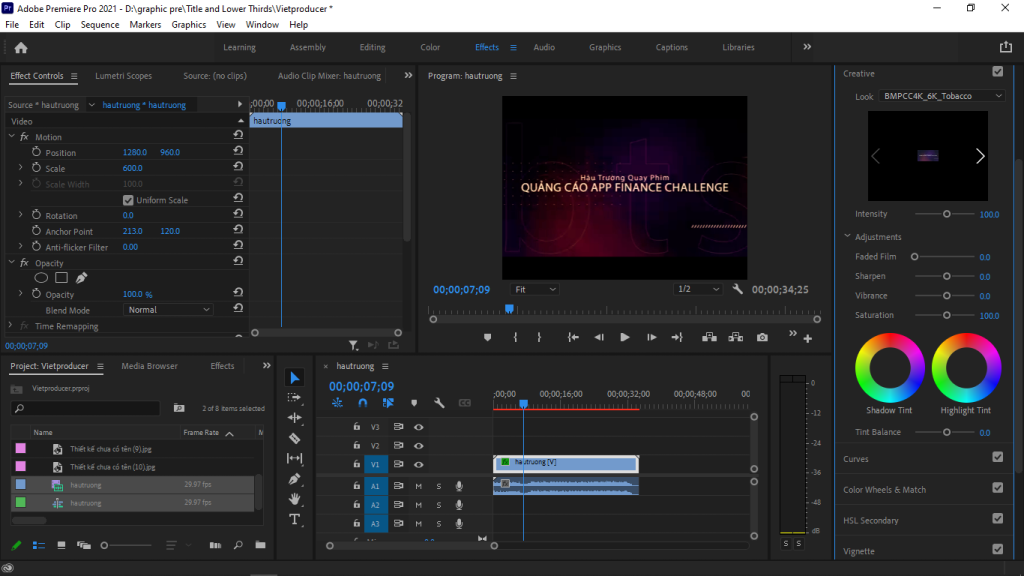Viewport: 1024px width, 576px height.
Task: Toggle track output visibility eye on V2
Action: point(419,445)
